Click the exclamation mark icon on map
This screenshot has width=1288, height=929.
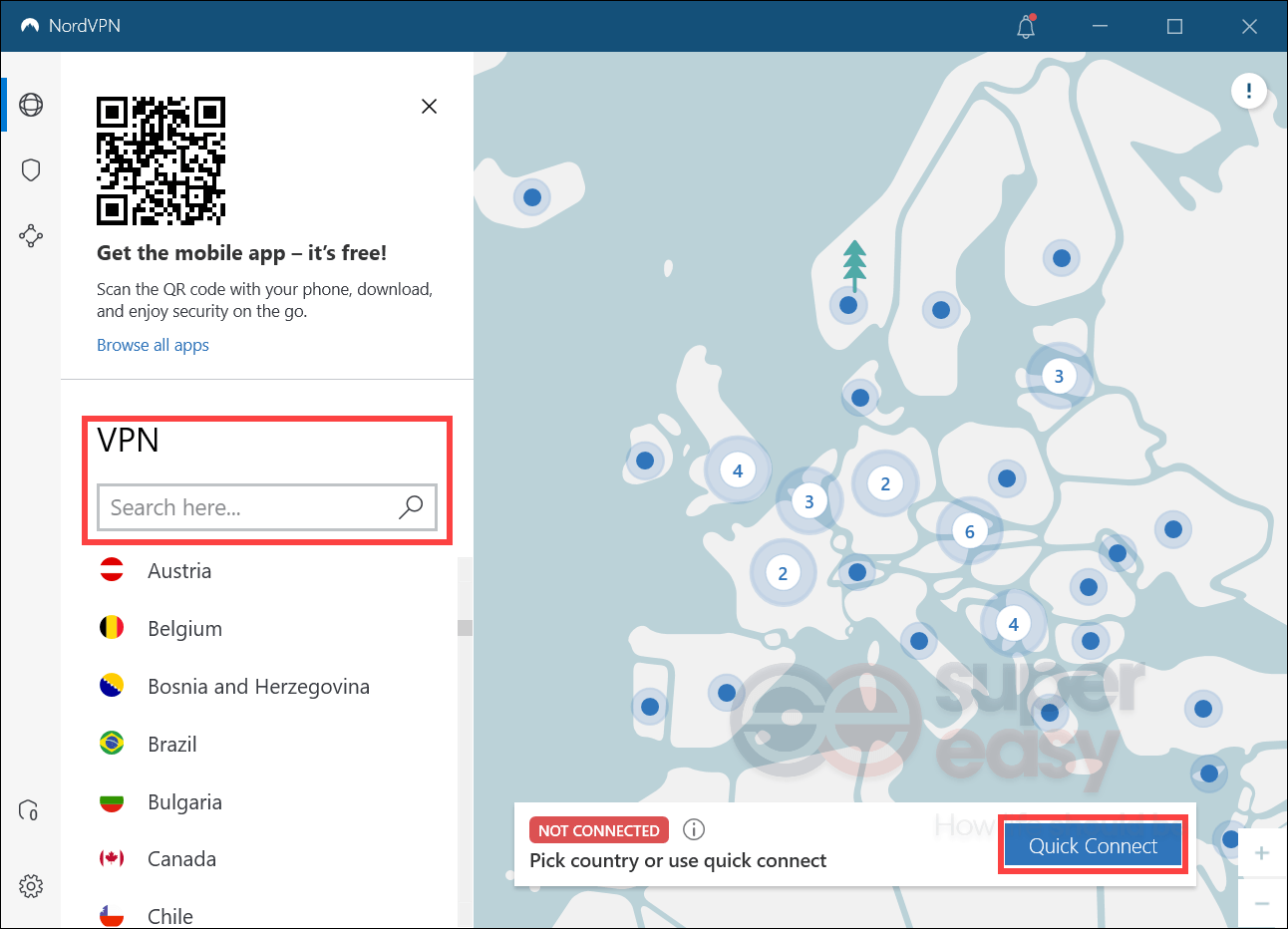click(x=1249, y=92)
